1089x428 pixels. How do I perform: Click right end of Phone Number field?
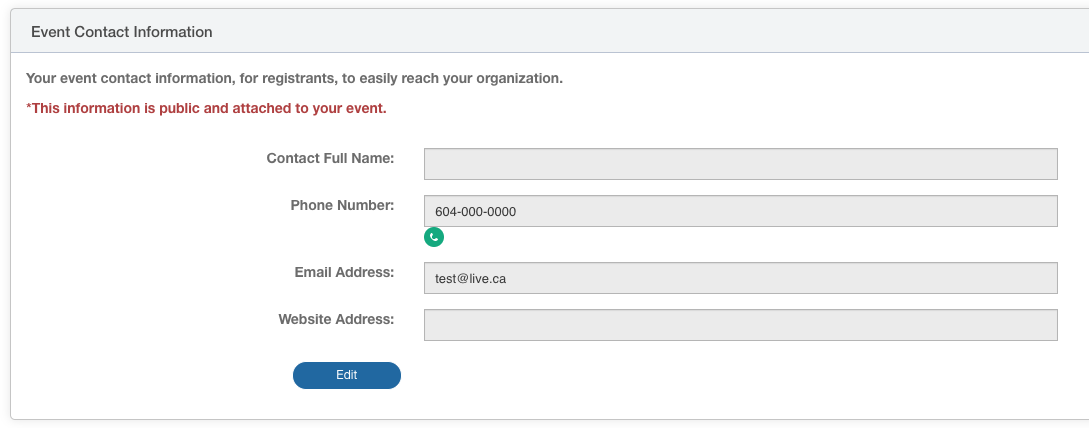pyautogui.click(x=1040, y=211)
